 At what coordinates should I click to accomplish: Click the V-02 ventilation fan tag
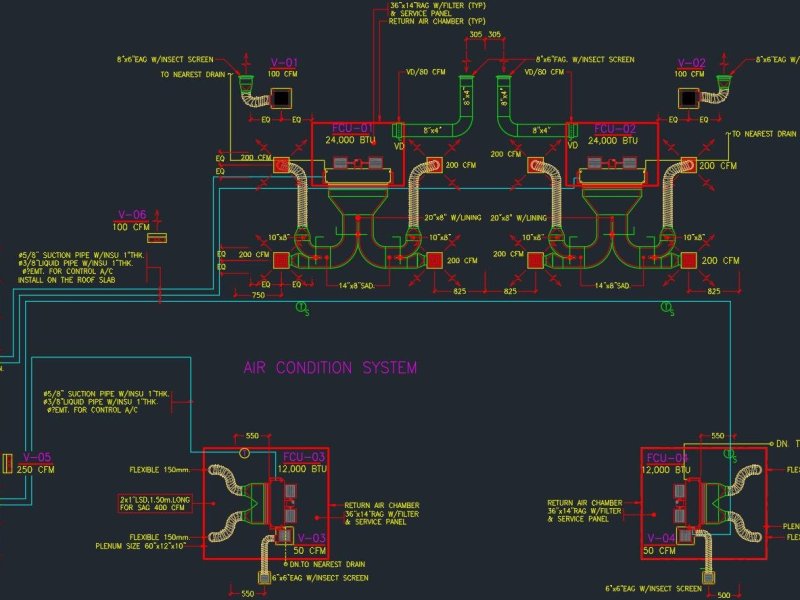[x=691, y=63]
